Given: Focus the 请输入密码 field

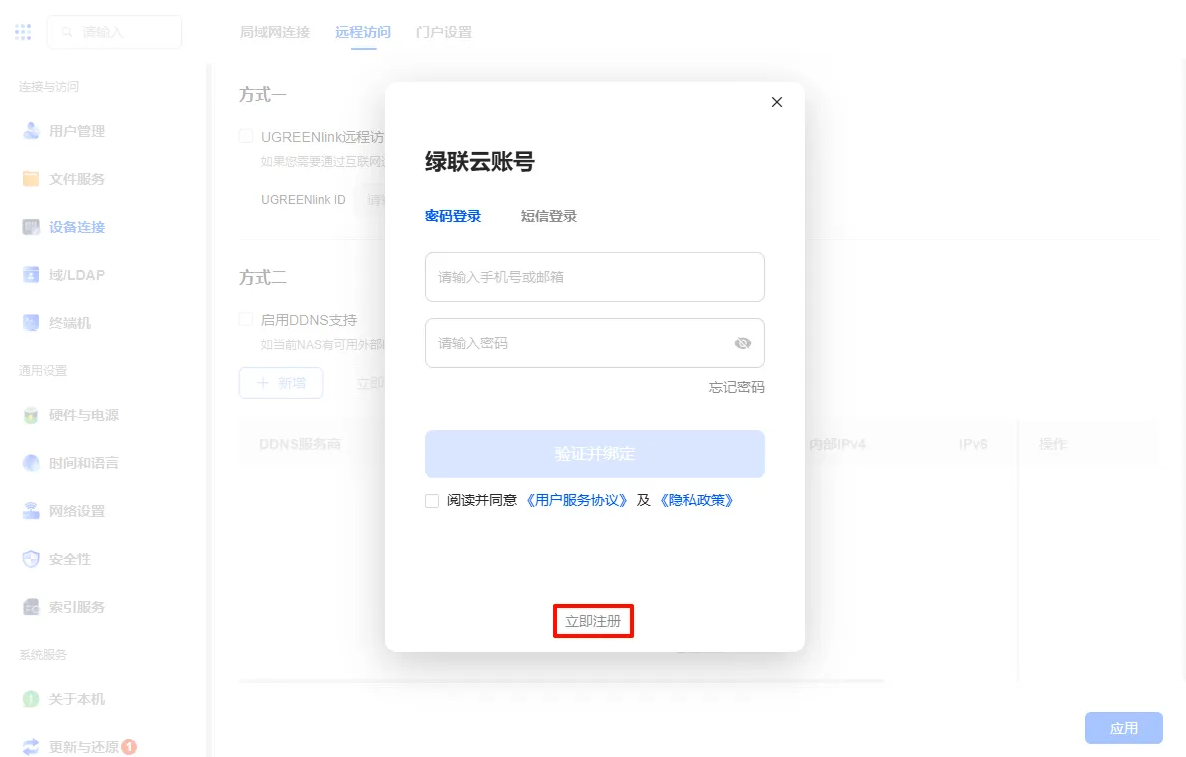Looking at the screenshot, I should (595, 343).
